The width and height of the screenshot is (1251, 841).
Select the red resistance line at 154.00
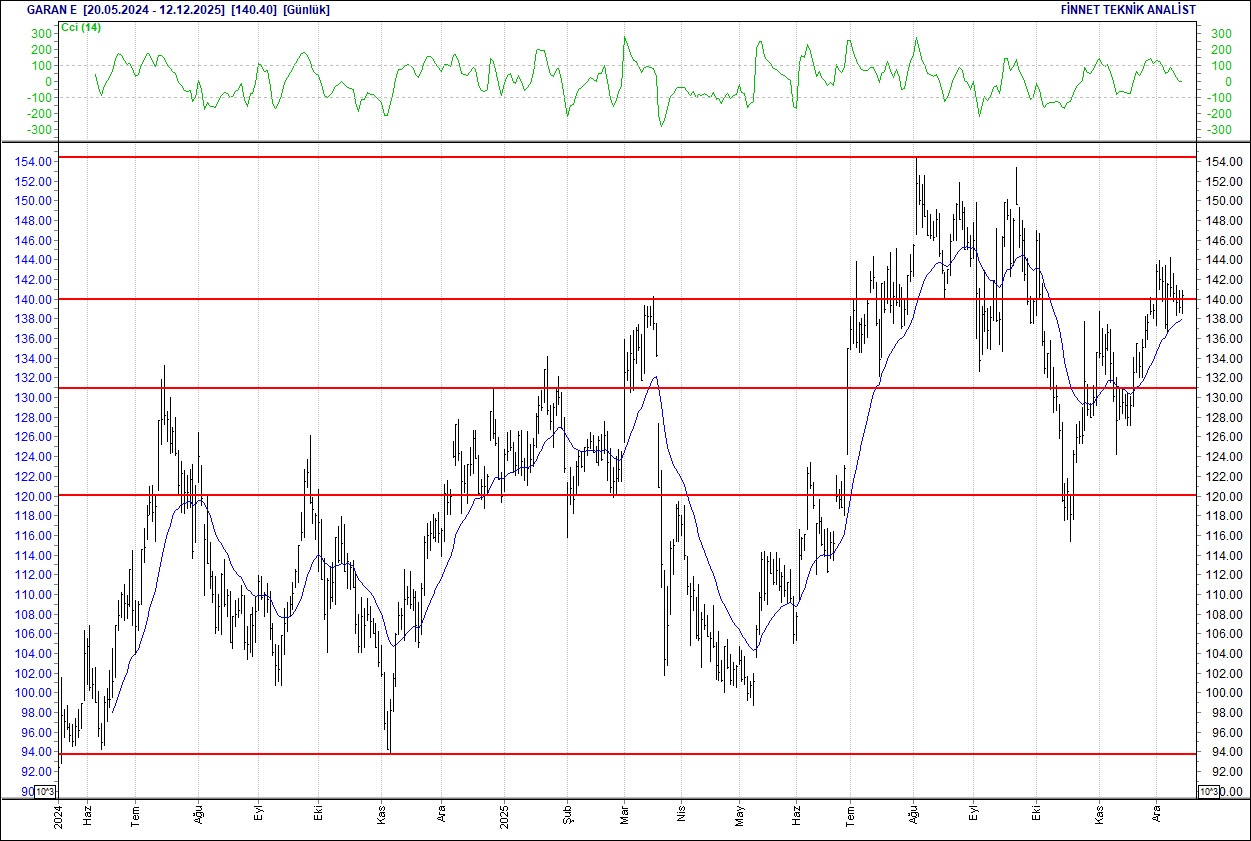[600, 158]
